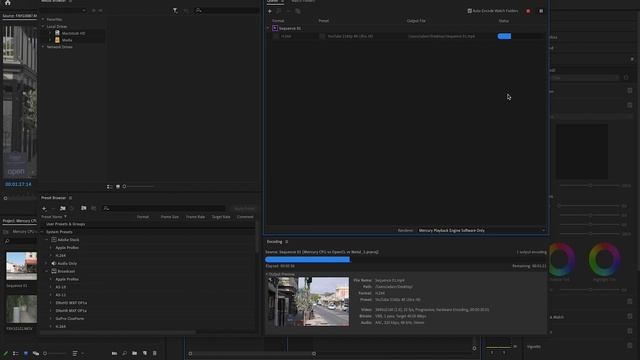
Task: Select GoPro CineForm preset
Action: (x=70, y=318)
